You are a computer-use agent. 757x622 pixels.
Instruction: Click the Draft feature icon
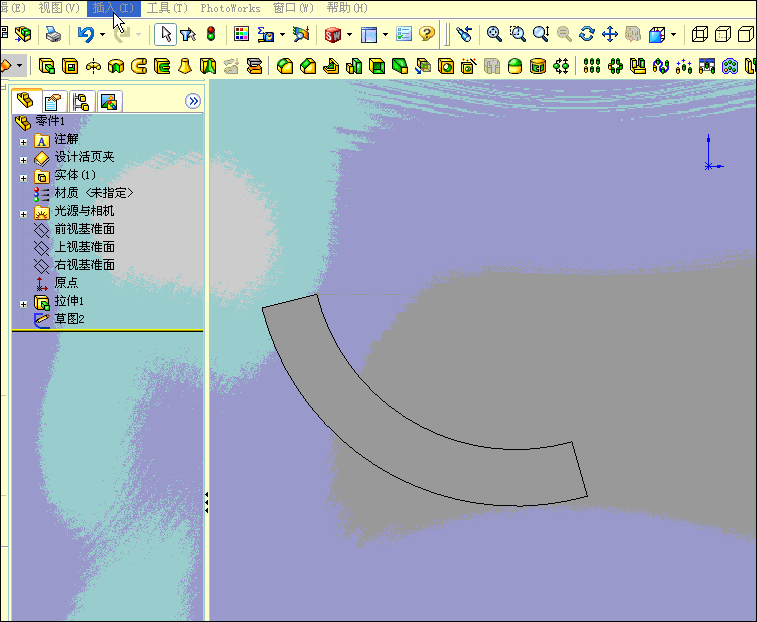[400, 66]
